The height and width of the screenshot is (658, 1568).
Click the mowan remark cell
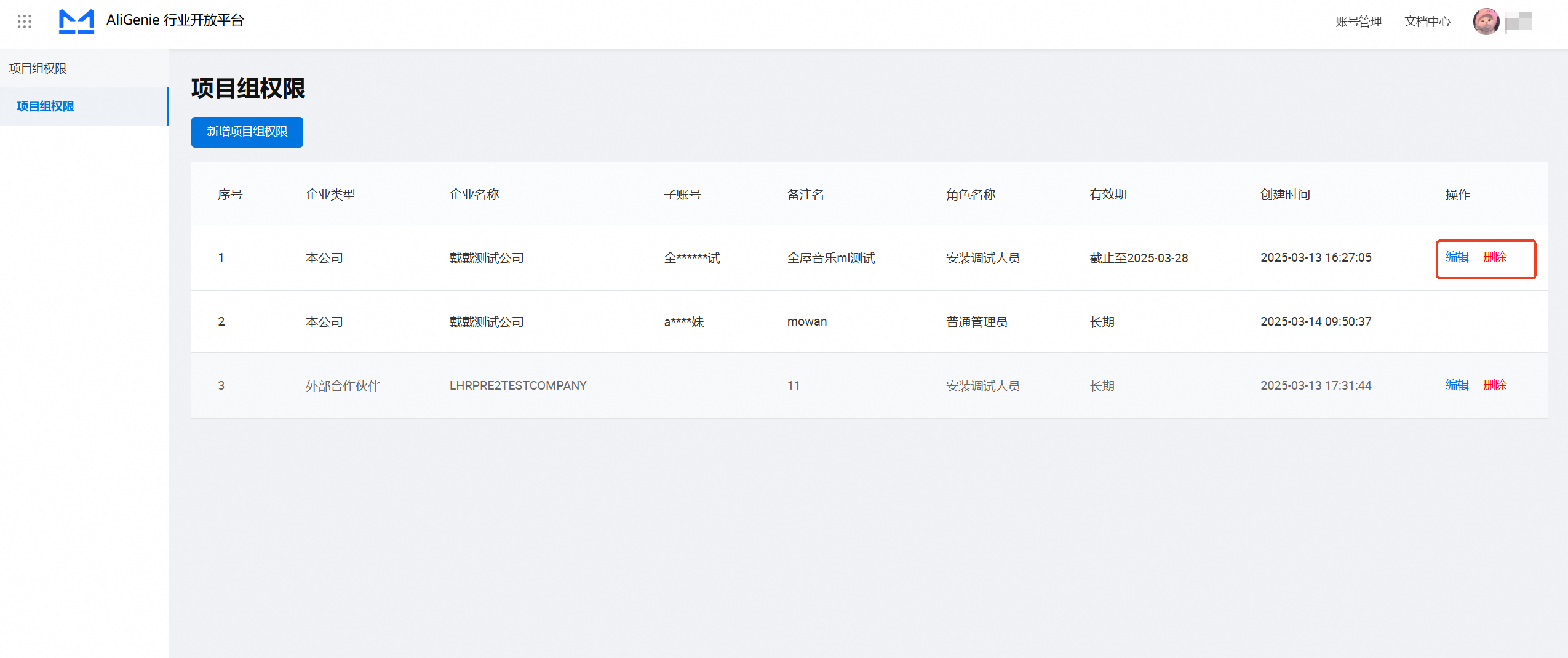pos(807,322)
